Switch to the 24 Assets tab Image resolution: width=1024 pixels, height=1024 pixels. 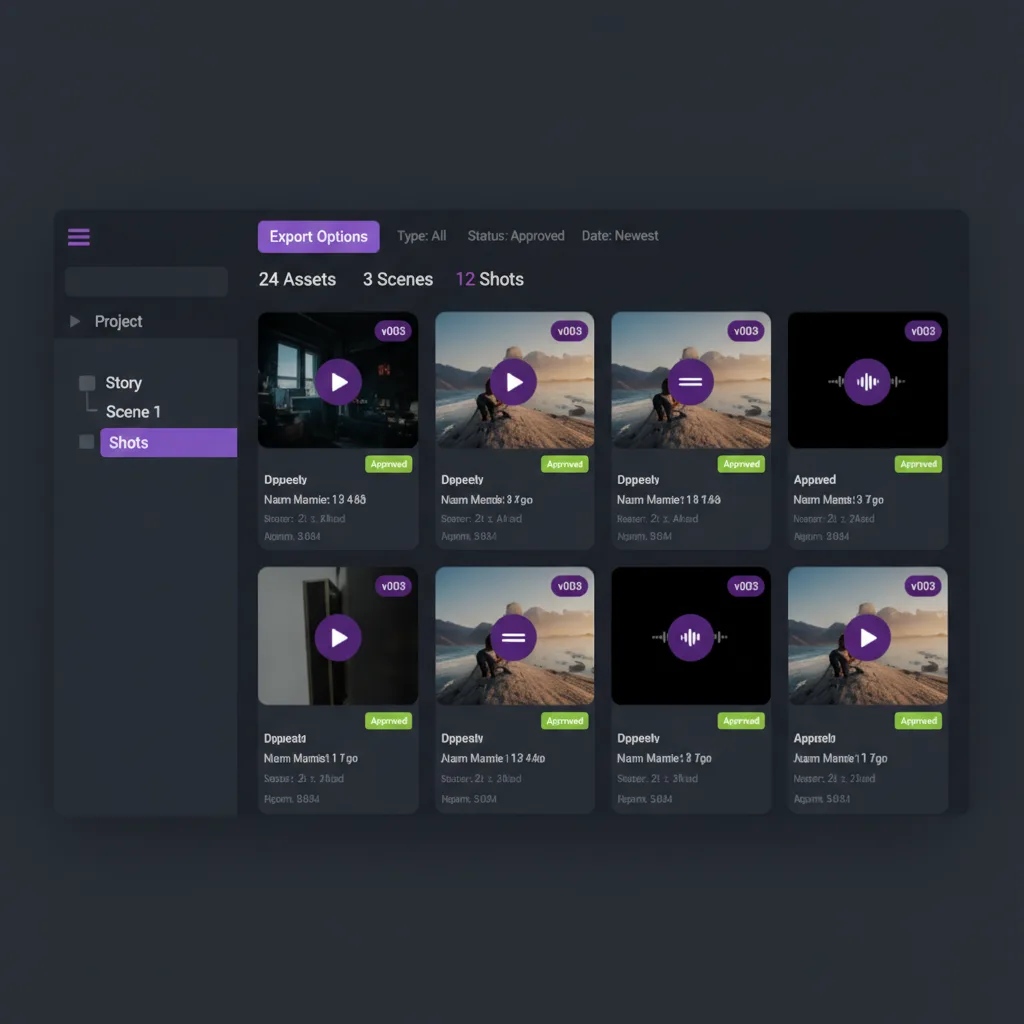pos(297,280)
